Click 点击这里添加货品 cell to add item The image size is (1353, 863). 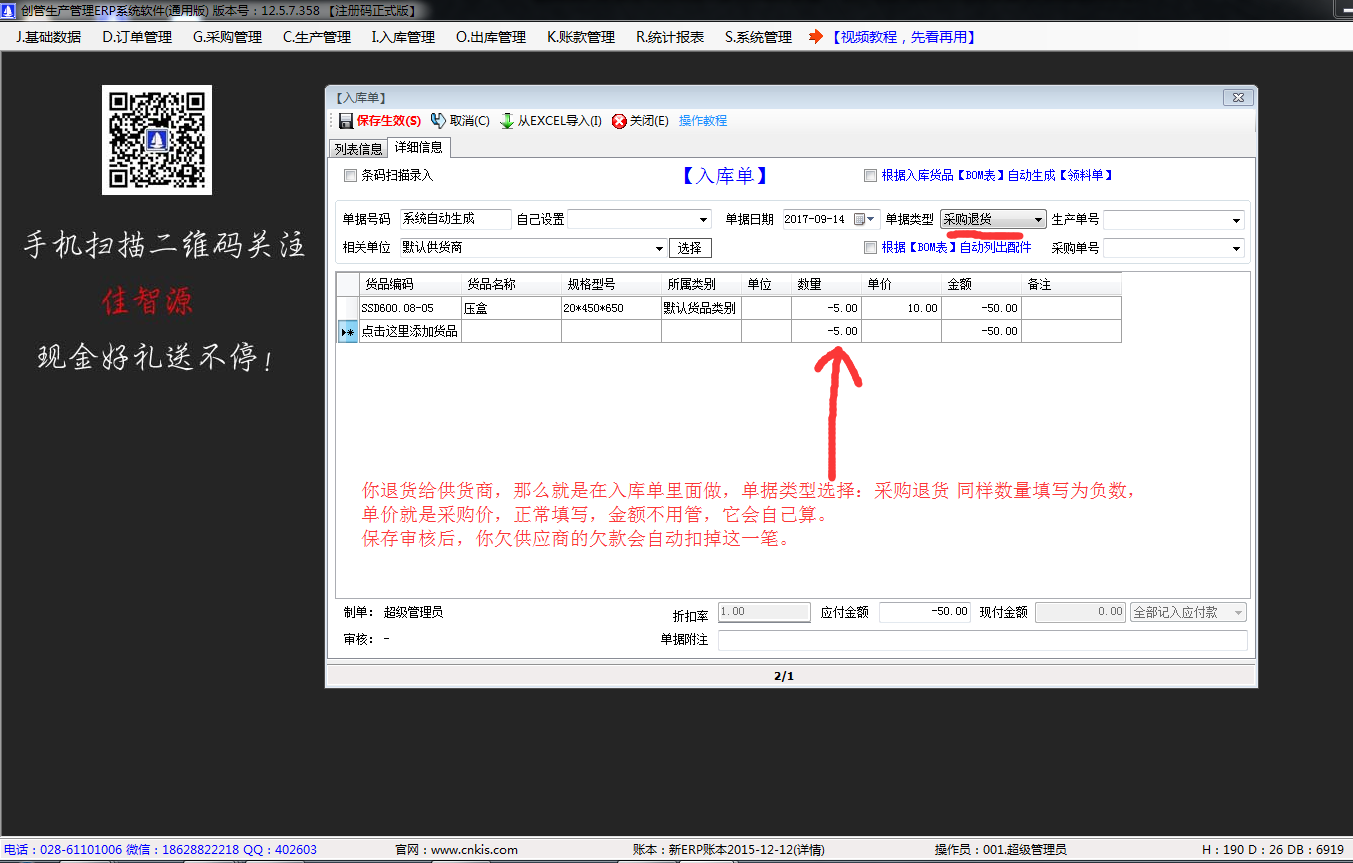pyautogui.click(x=410, y=331)
